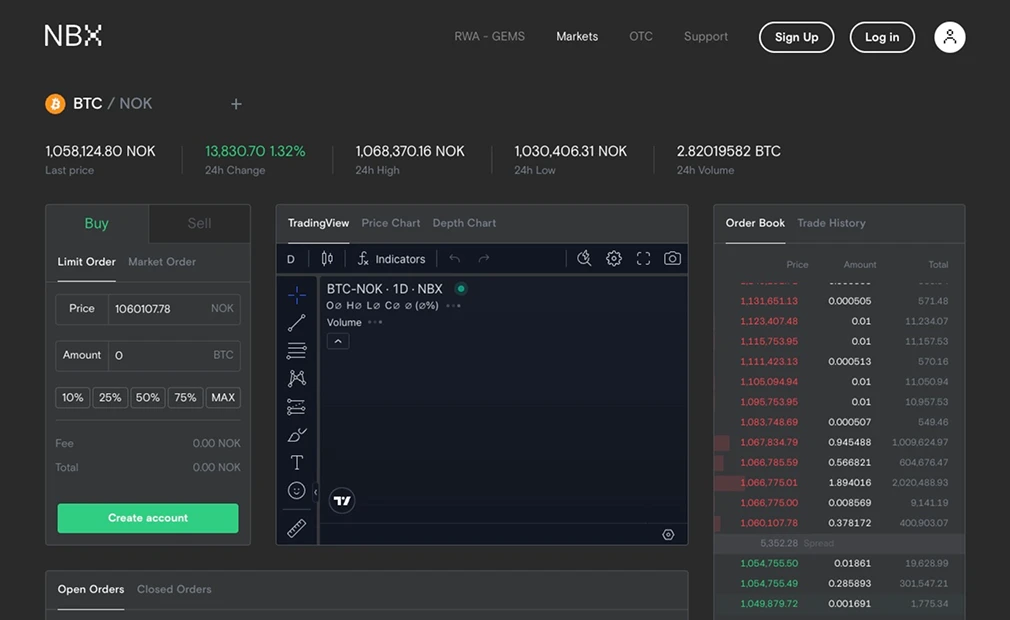The width and height of the screenshot is (1010, 620).
Task: Select bid price 1,049,879.72 in order book
Action: (769, 604)
